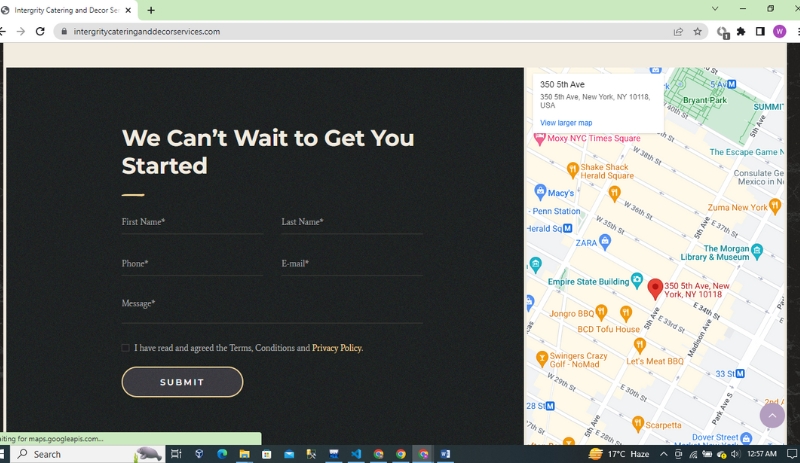Click the scroll-to-top round arrow button
This screenshot has width=800, height=463.
(772, 416)
